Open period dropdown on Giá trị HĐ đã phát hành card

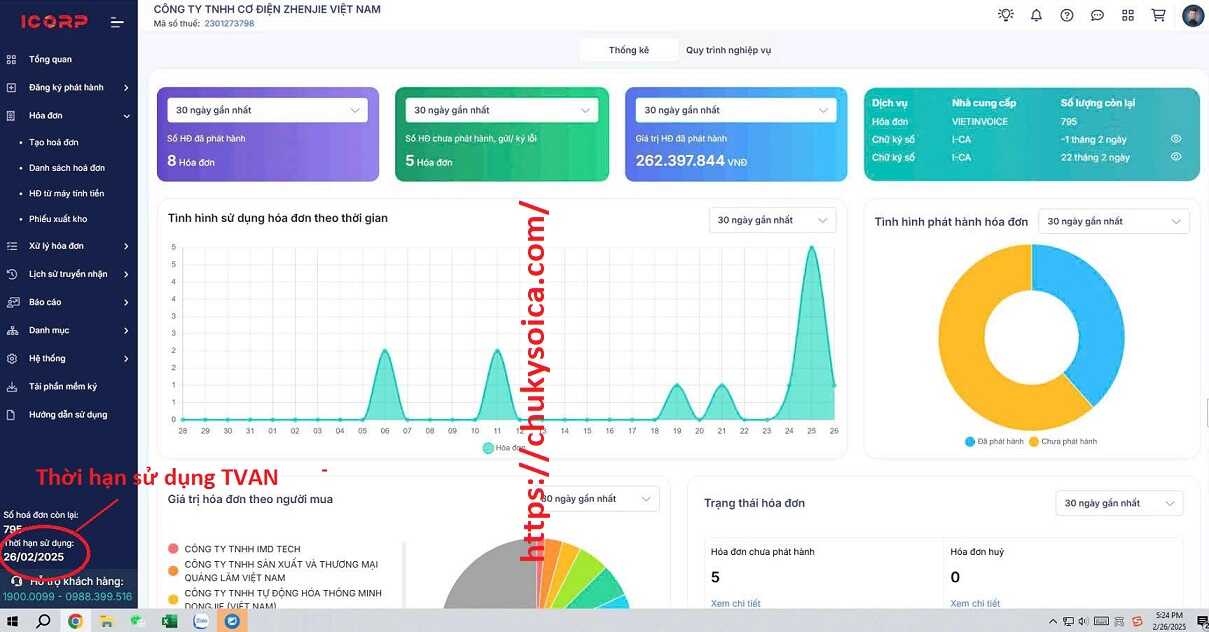[x=736, y=110]
